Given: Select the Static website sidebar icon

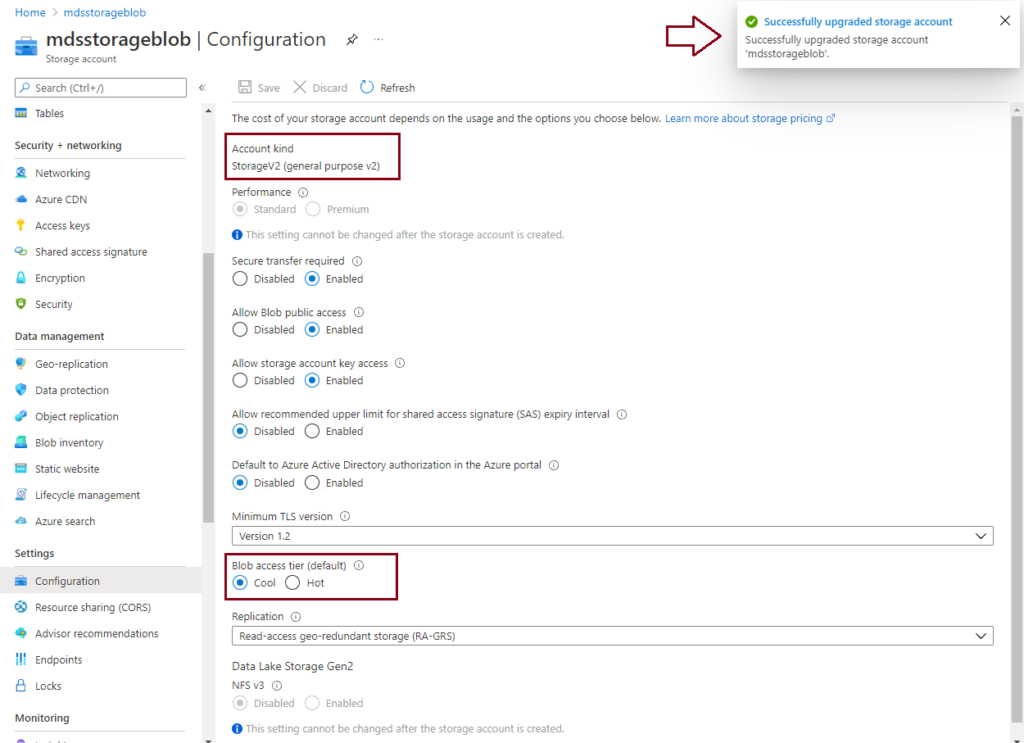Looking at the screenshot, I should coord(22,468).
